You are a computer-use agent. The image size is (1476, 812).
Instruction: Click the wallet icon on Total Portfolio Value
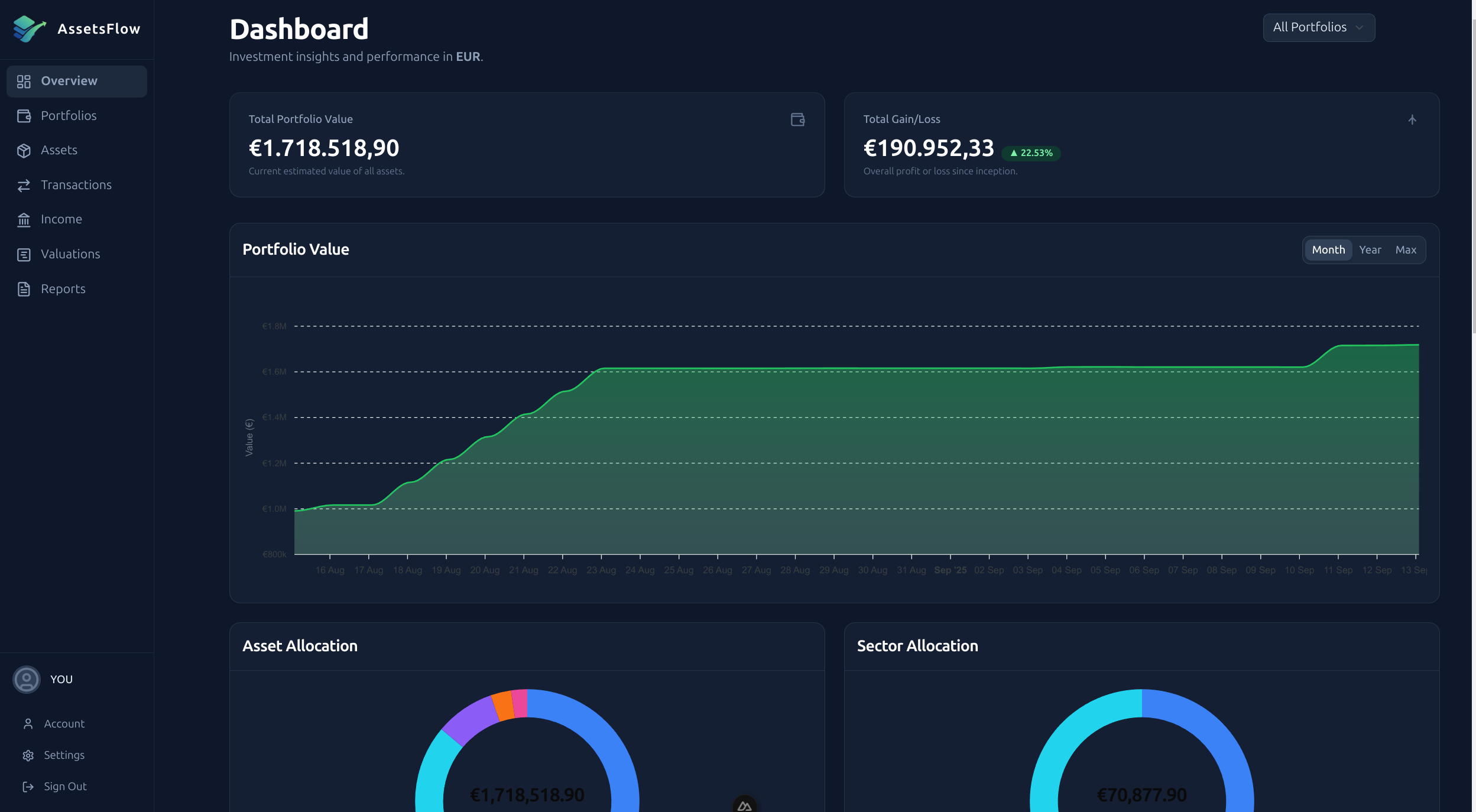(x=798, y=119)
